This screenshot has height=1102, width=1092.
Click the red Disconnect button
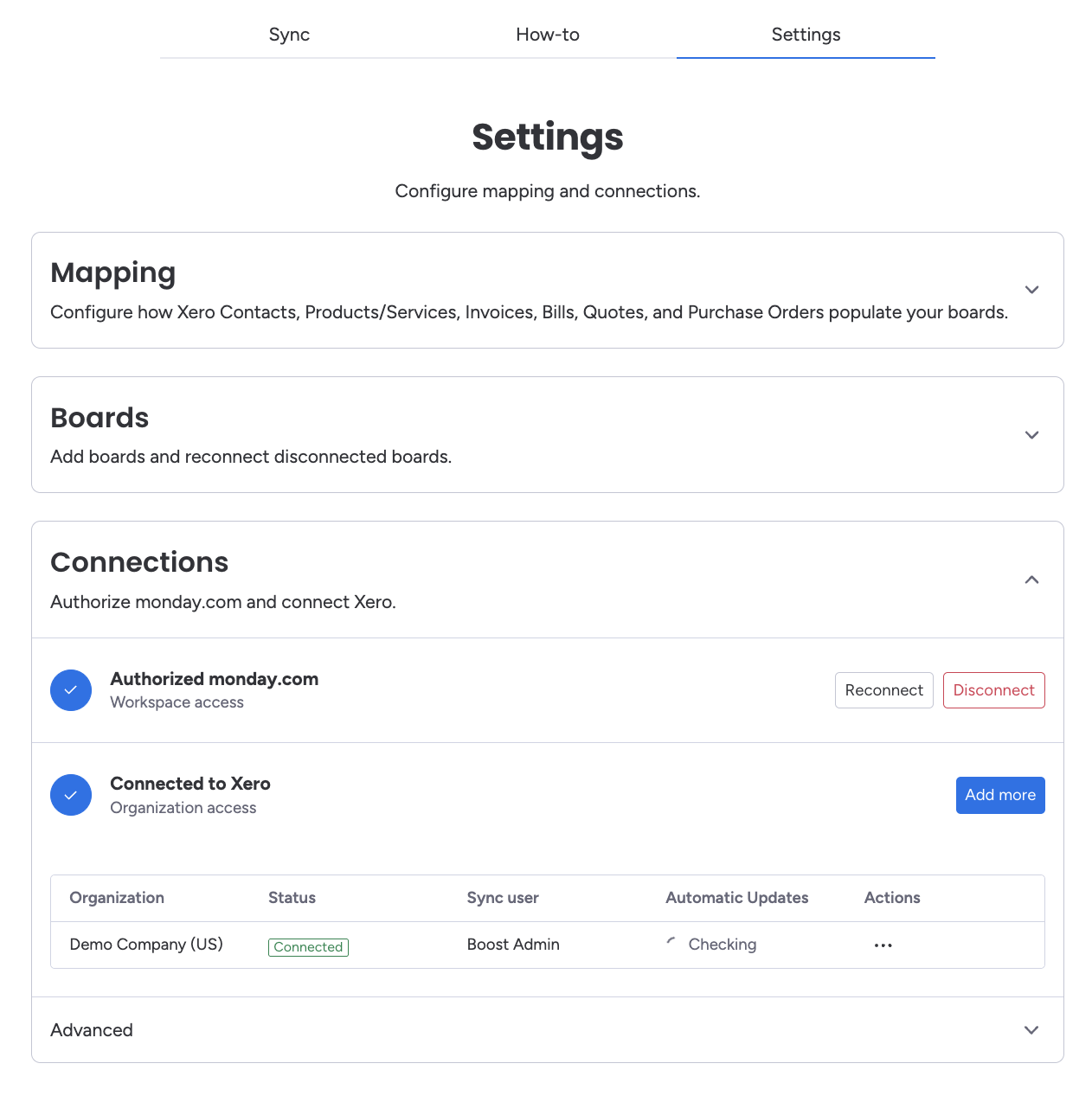click(x=993, y=690)
